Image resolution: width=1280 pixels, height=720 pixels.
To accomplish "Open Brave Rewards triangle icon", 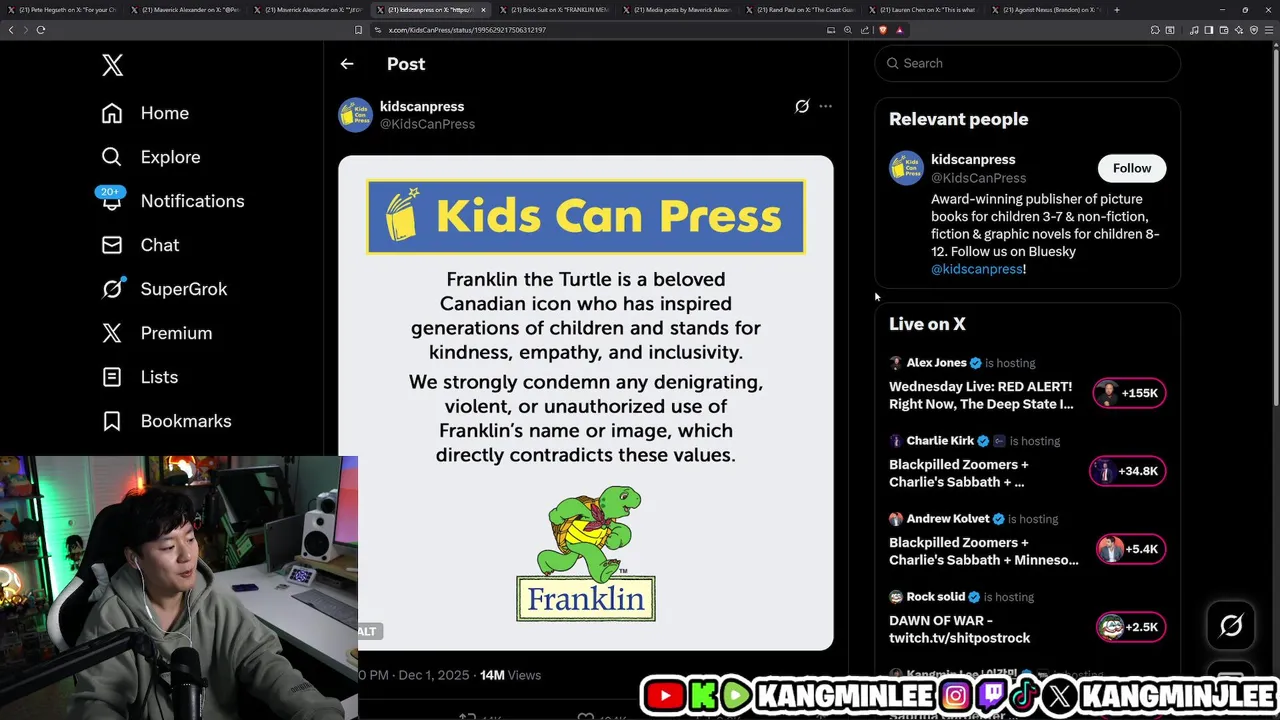I will [x=899, y=30].
